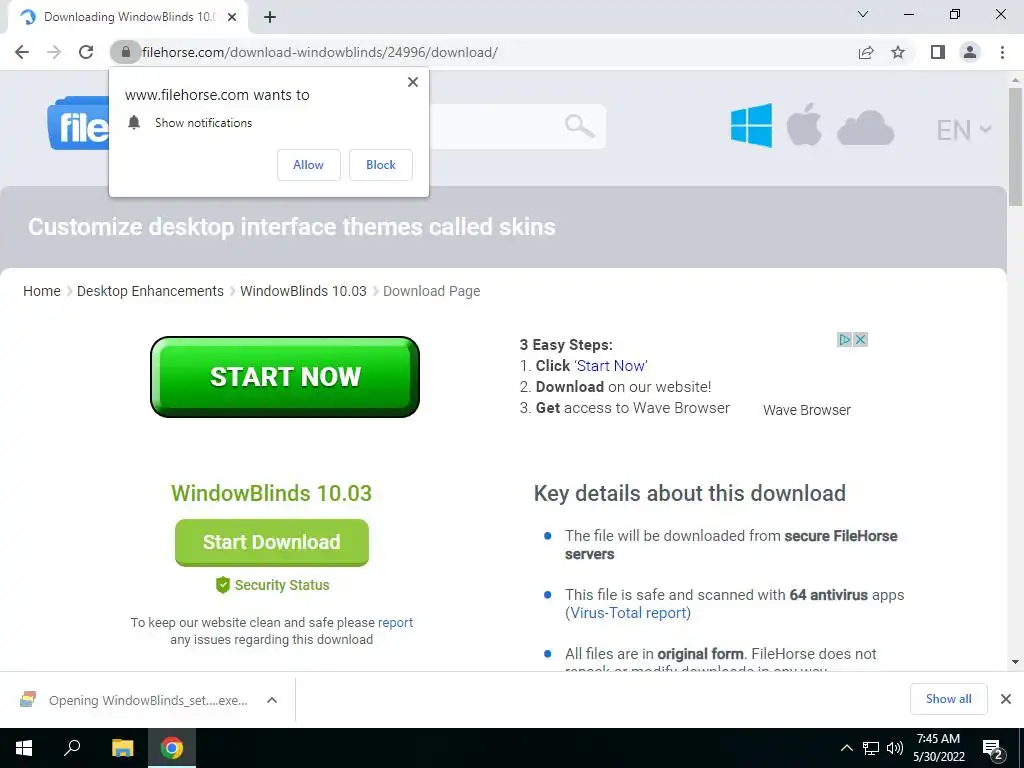
Task: Click the search magnifier on FileHorse
Action: (579, 125)
